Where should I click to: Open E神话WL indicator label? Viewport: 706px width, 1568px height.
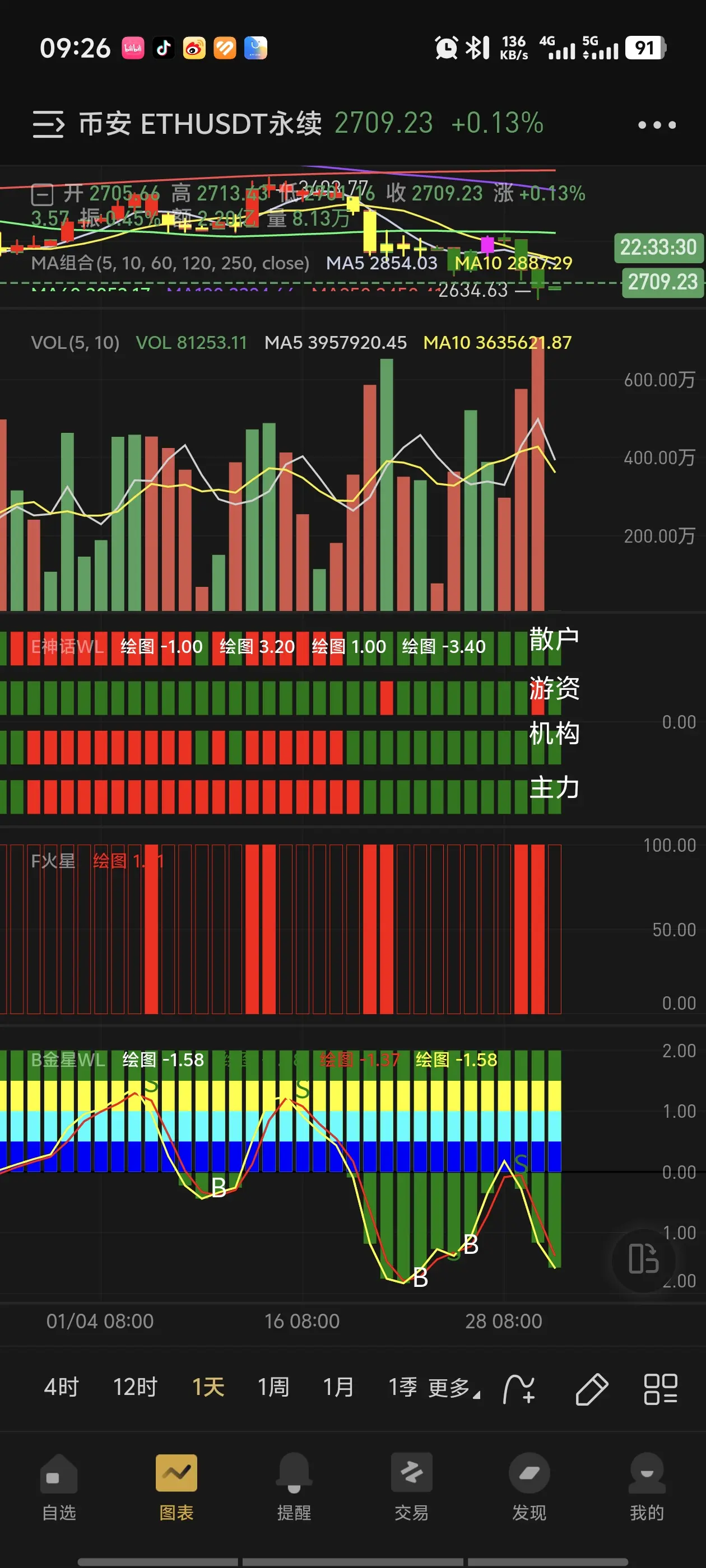pyautogui.click(x=68, y=646)
